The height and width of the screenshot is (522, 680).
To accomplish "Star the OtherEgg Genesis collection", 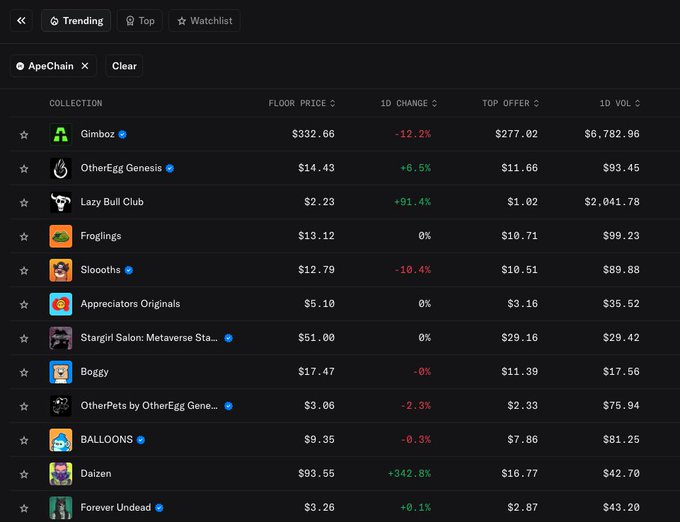I will coord(24,168).
